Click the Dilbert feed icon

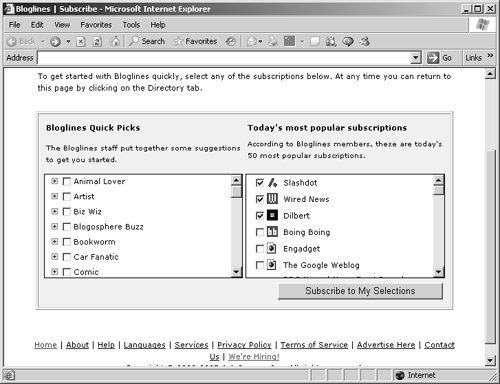pyautogui.click(x=272, y=215)
